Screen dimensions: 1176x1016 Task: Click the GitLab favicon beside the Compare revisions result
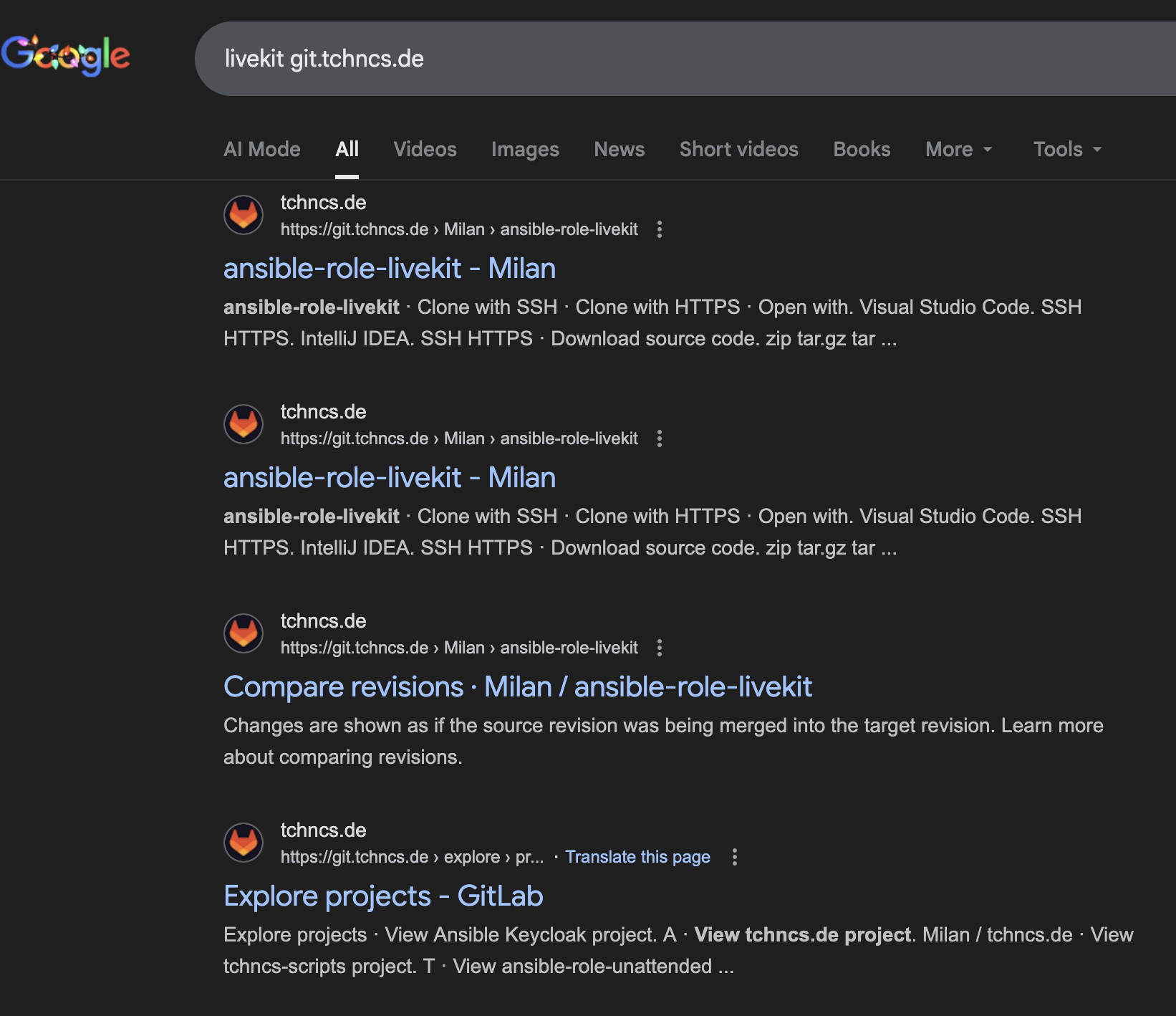click(244, 633)
